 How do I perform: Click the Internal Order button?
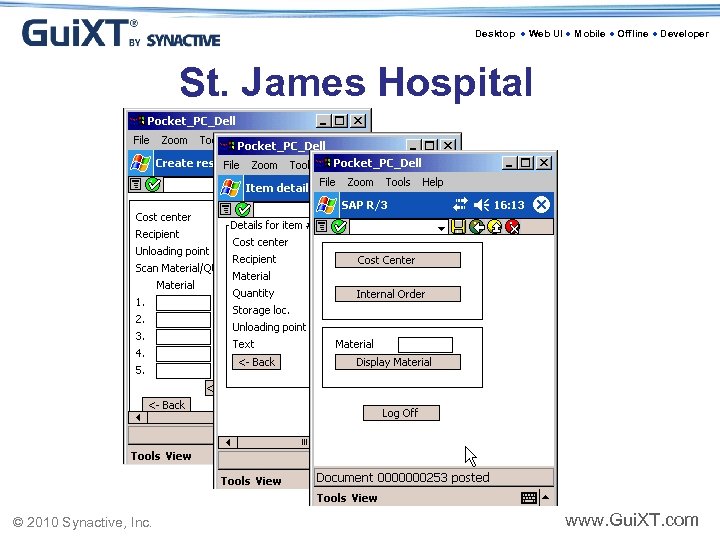[398, 294]
